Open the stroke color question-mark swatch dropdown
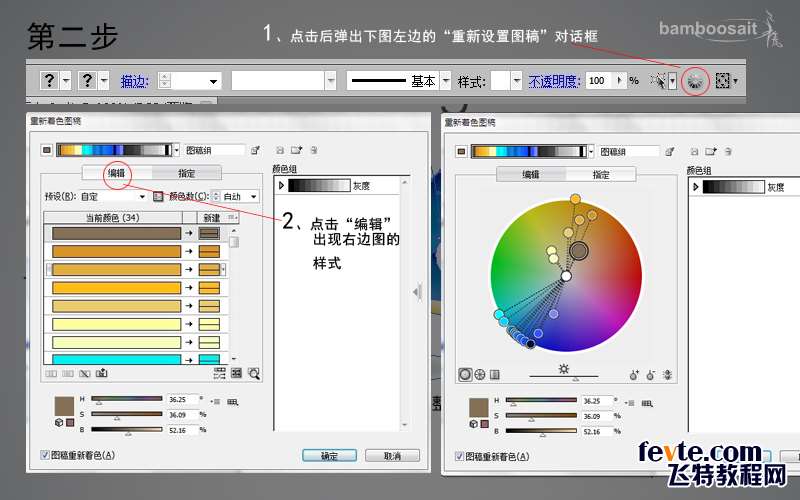800x500 pixels. pyautogui.click(x=104, y=81)
